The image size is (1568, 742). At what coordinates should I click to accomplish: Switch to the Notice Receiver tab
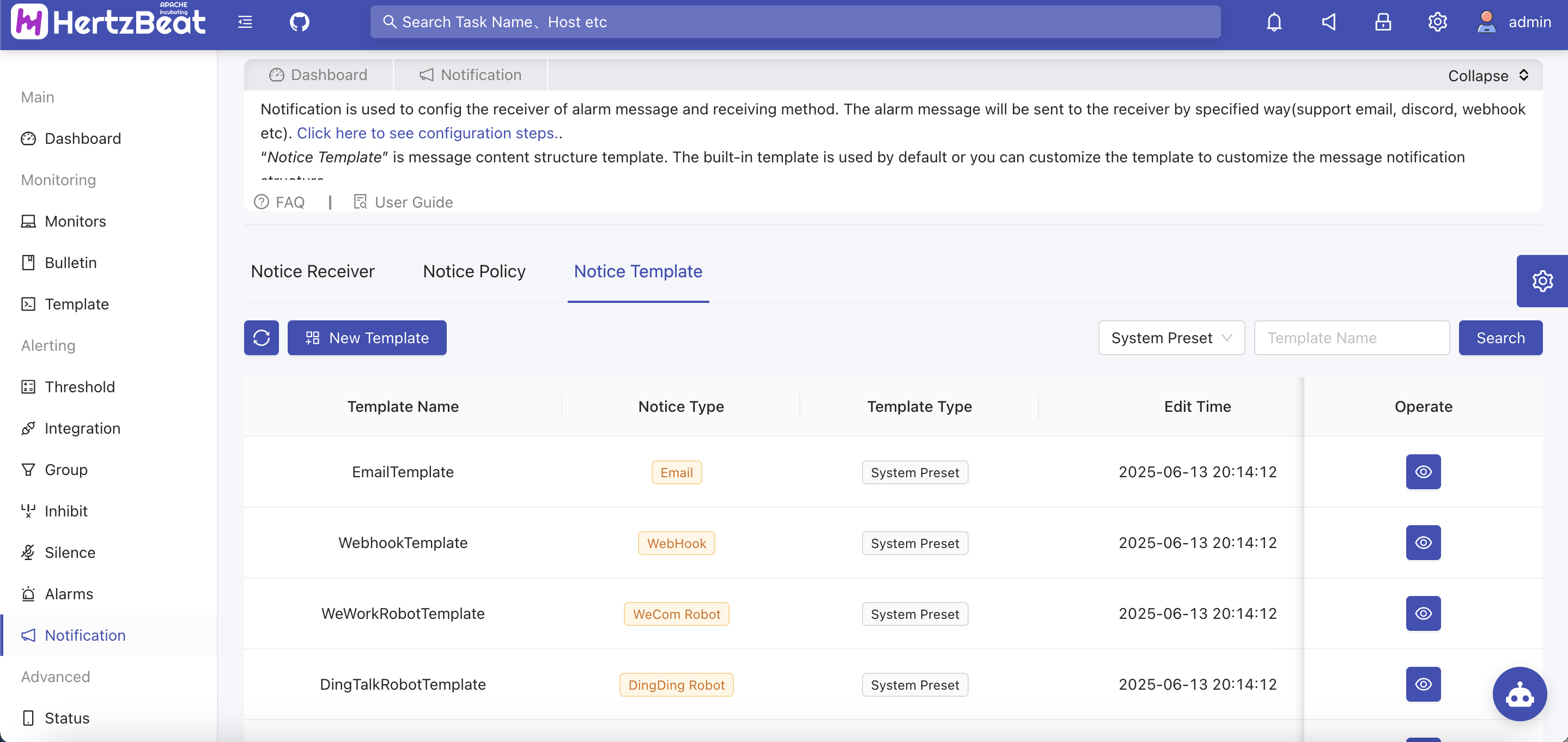(x=313, y=271)
